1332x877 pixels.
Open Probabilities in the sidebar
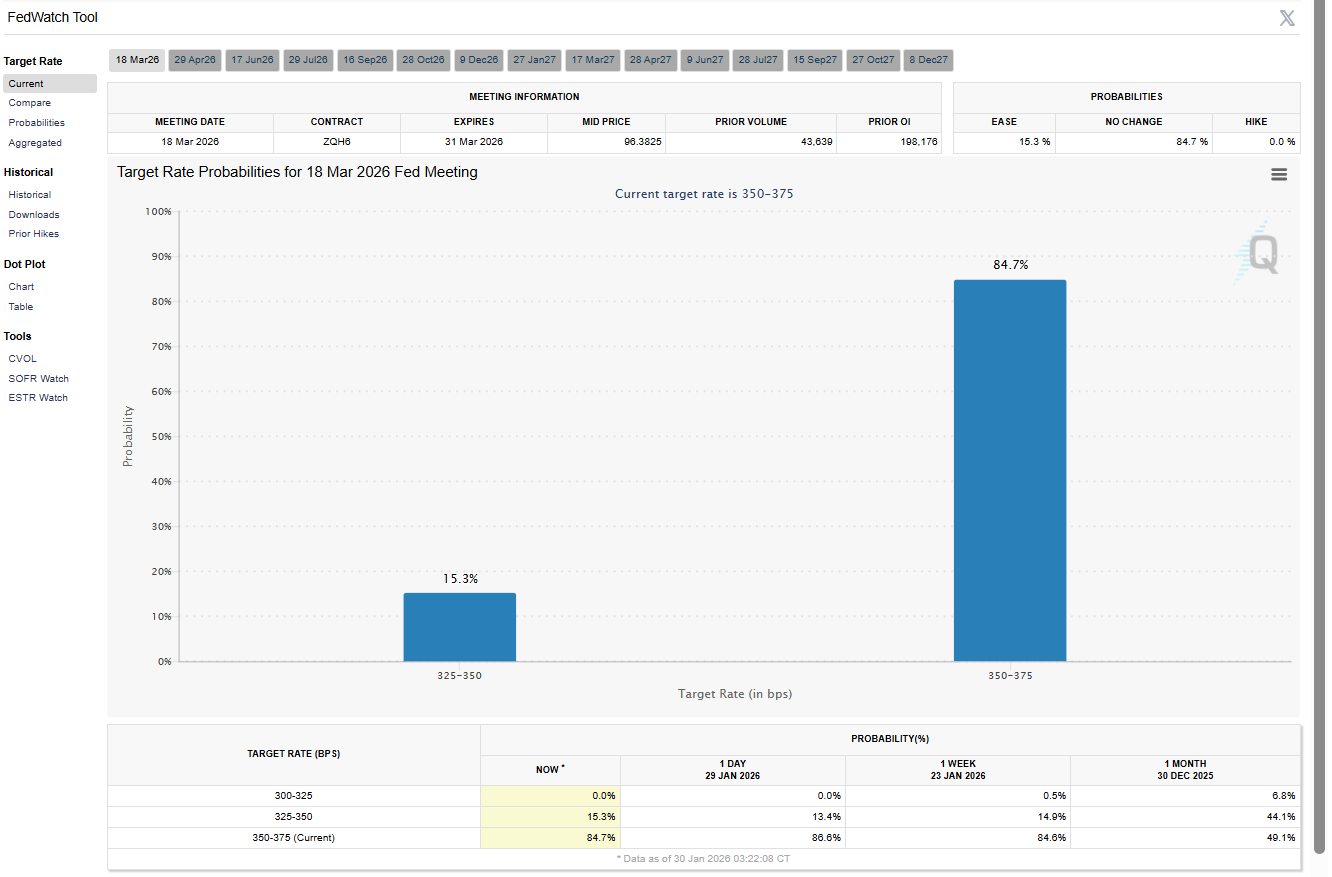coord(37,123)
